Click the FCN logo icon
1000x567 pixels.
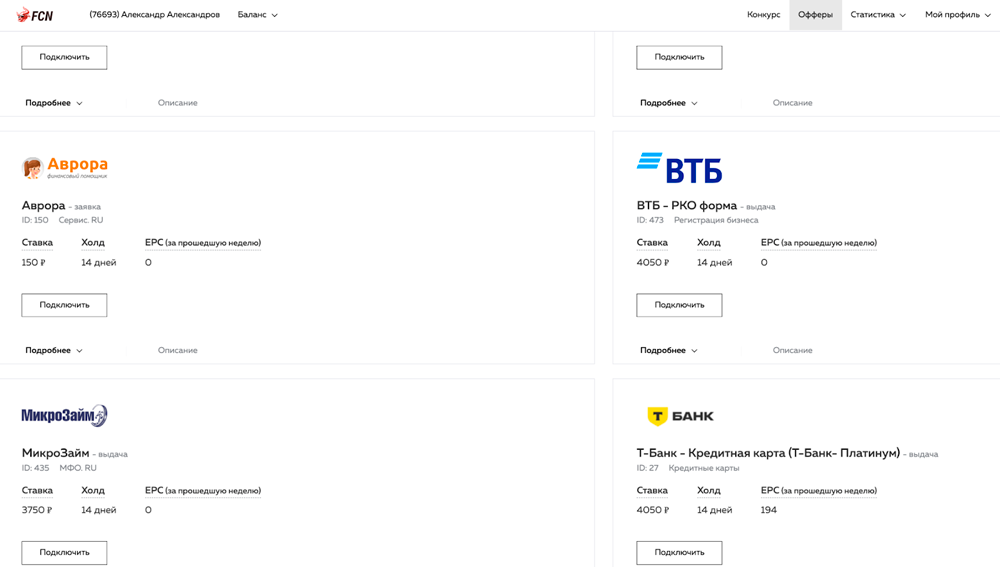[34, 15]
